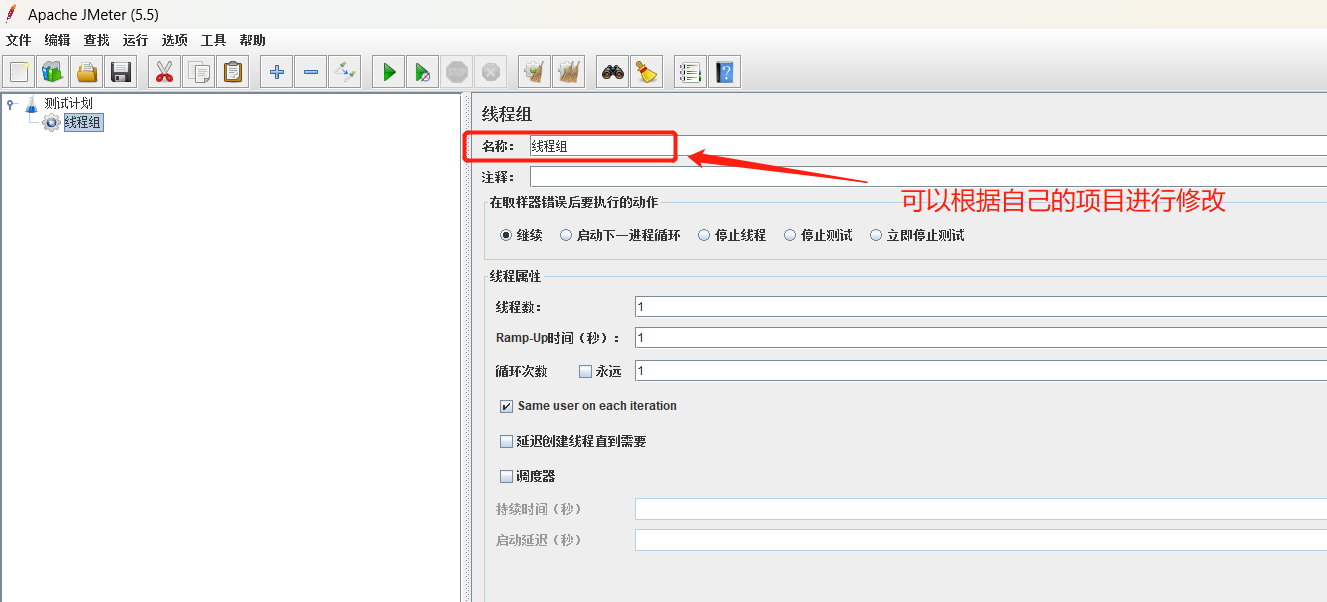This screenshot has width=1327, height=602.
Task: Collapse all nodes with minus icon
Action: tap(311, 72)
